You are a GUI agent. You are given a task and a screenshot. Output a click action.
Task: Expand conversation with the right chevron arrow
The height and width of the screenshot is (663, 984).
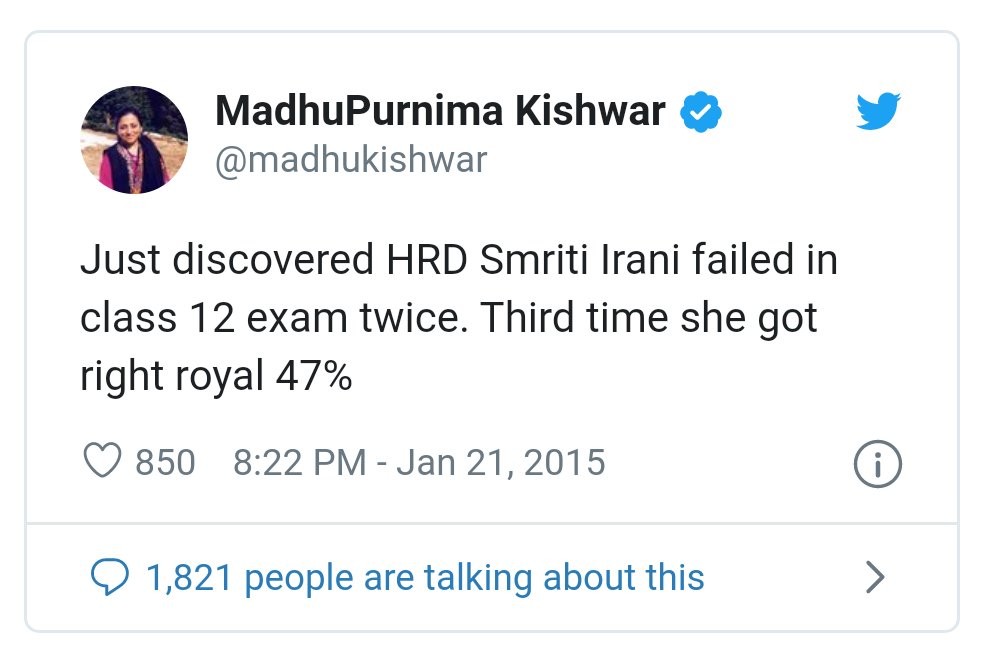(875, 577)
